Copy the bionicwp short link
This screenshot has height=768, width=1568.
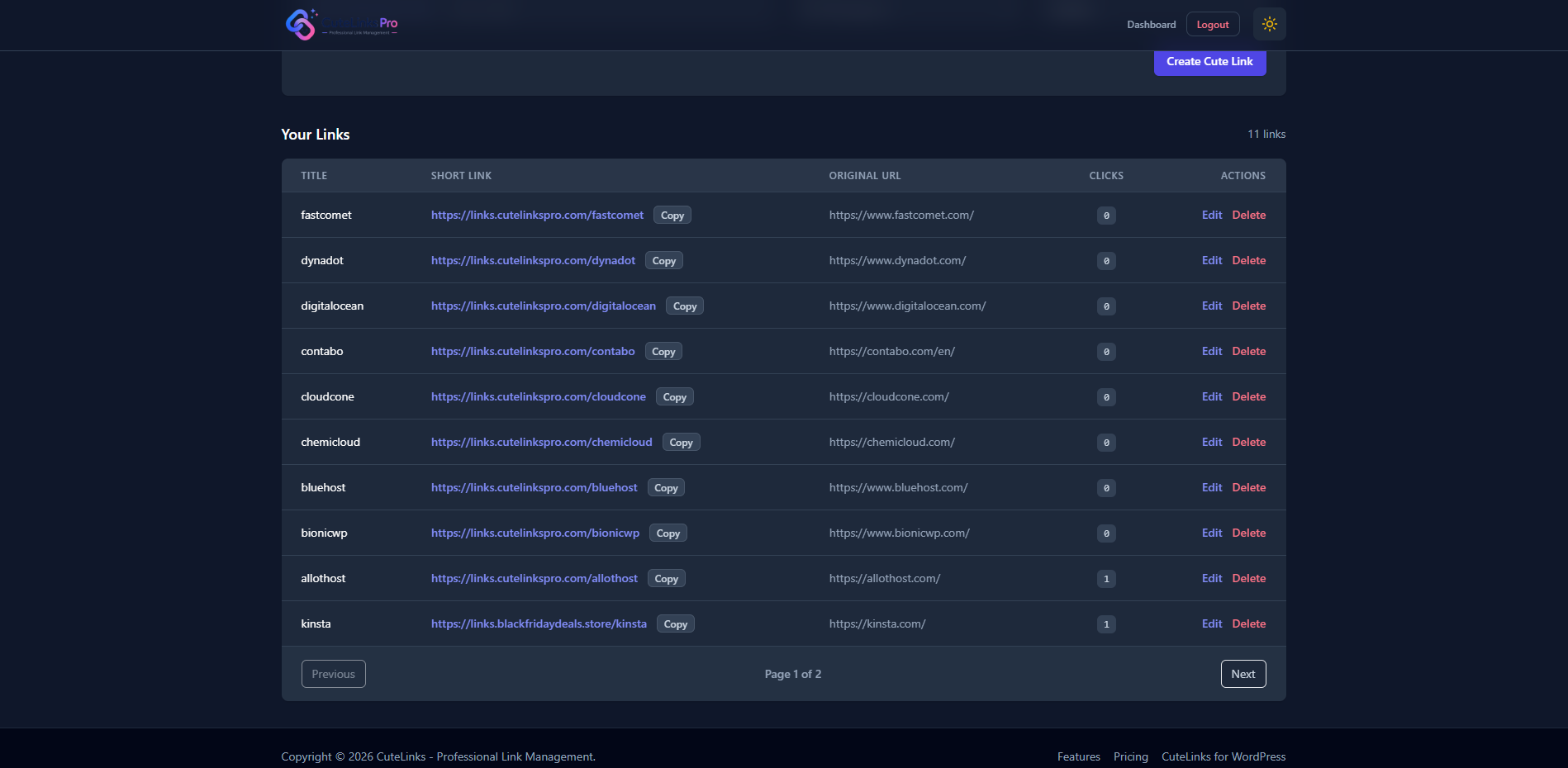[668, 533]
